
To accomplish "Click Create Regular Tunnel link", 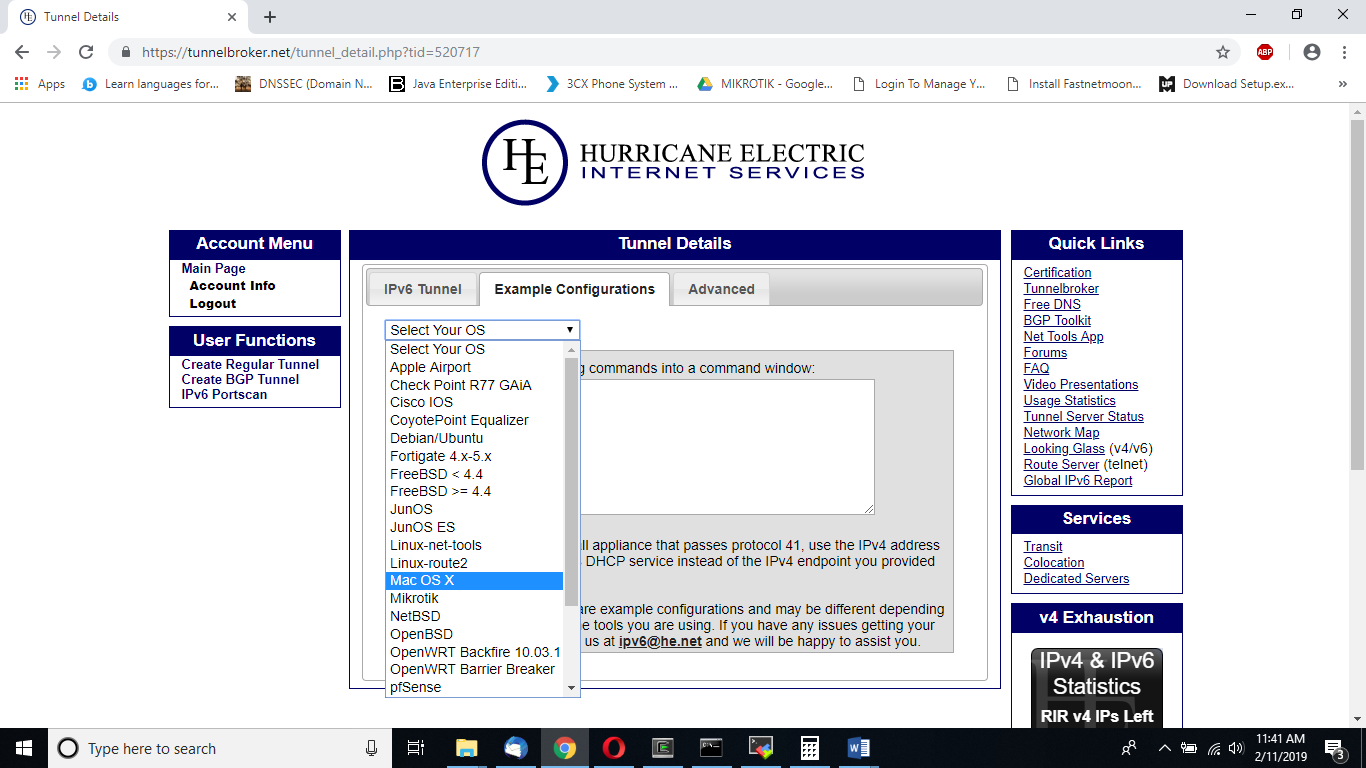I will [x=250, y=365].
